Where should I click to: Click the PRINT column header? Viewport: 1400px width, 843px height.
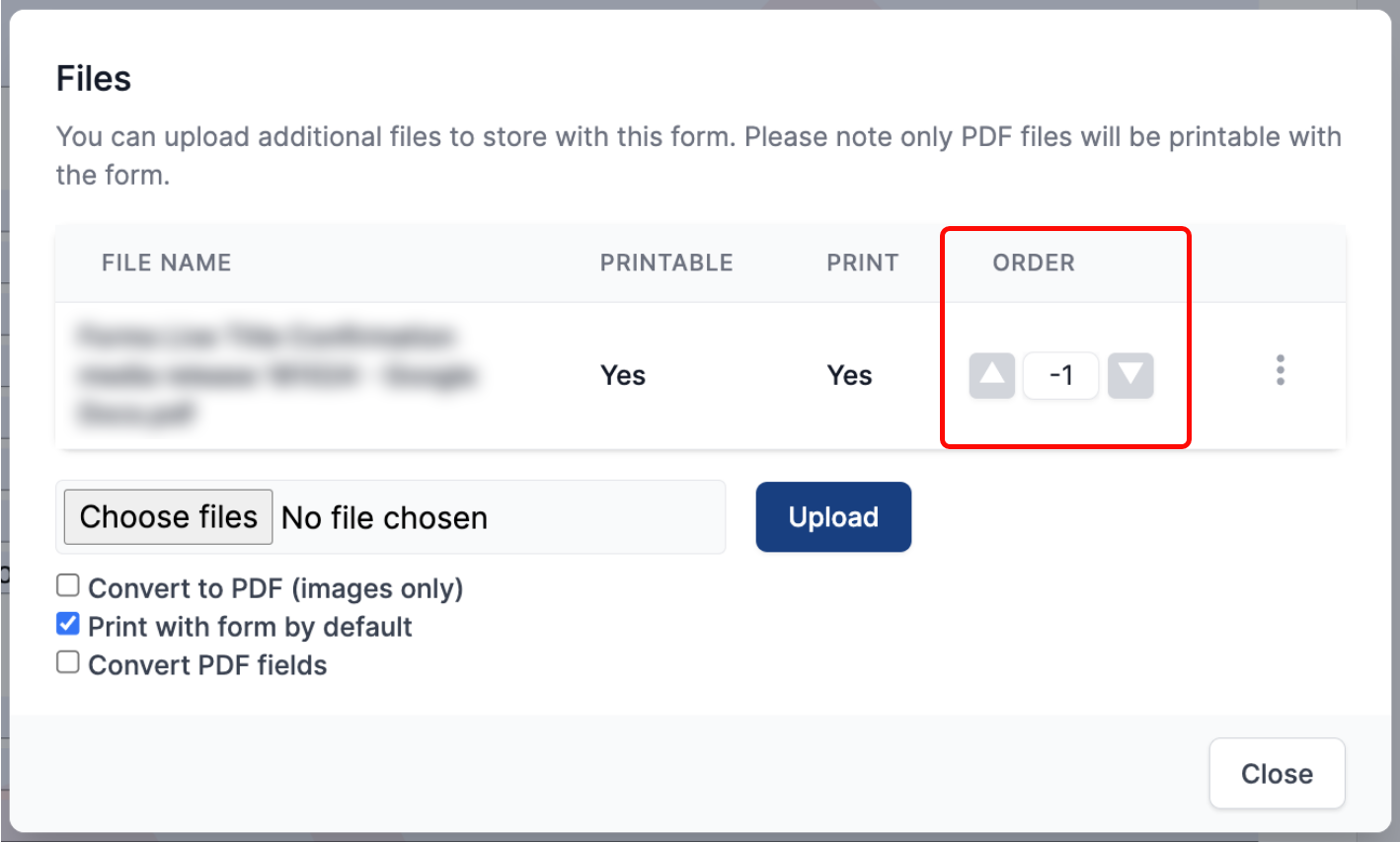(862, 263)
